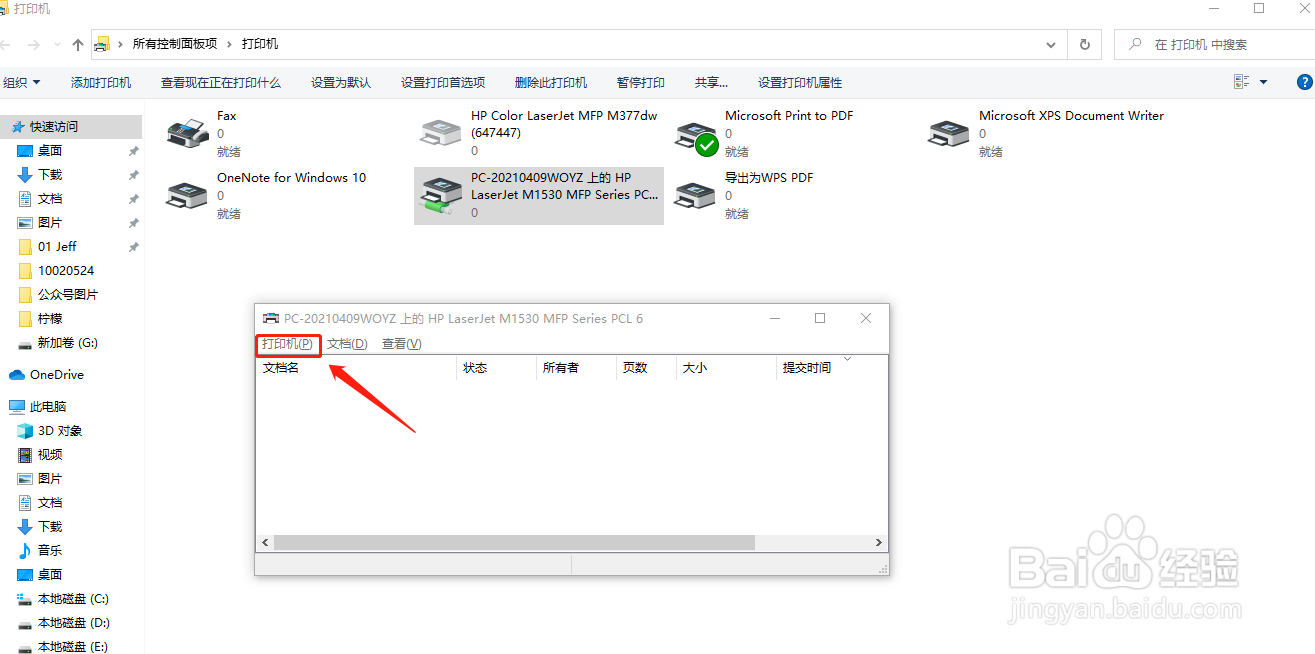1315x654 pixels.
Task: Click left arrow of queue horizontal scrollbar
Action: click(x=265, y=542)
